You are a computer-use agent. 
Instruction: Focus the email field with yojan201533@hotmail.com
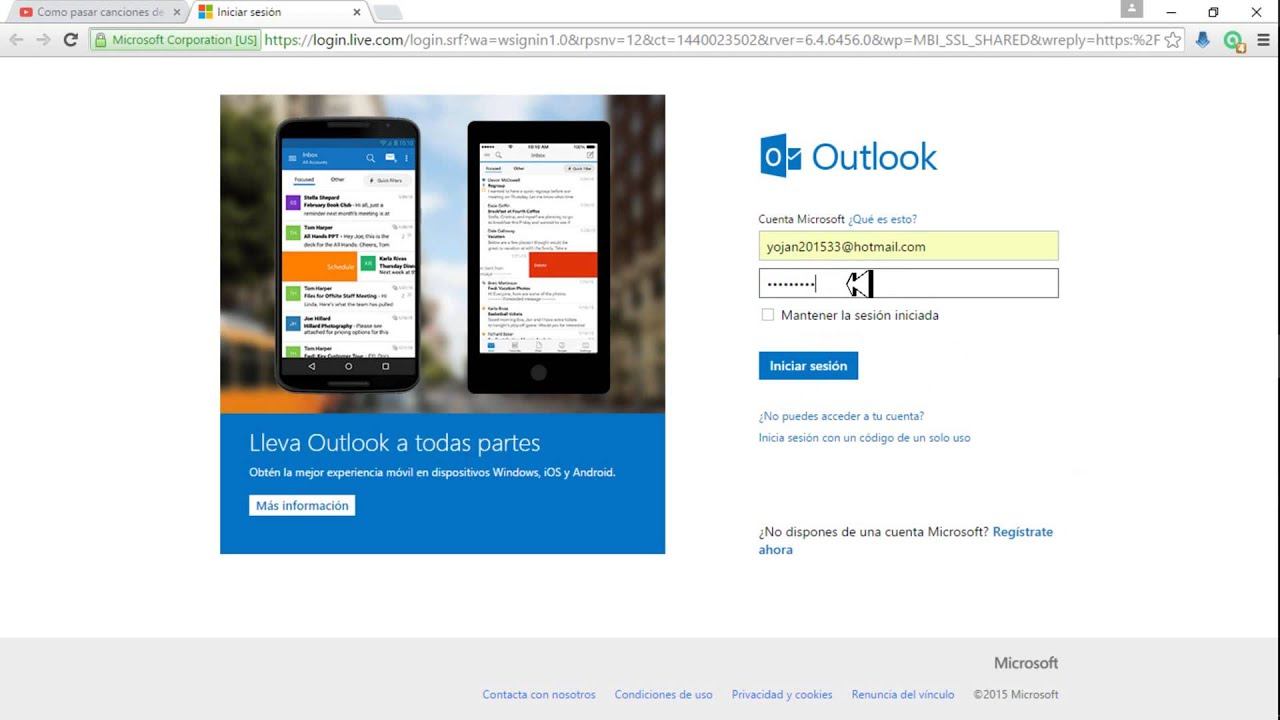click(x=908, y=246)
